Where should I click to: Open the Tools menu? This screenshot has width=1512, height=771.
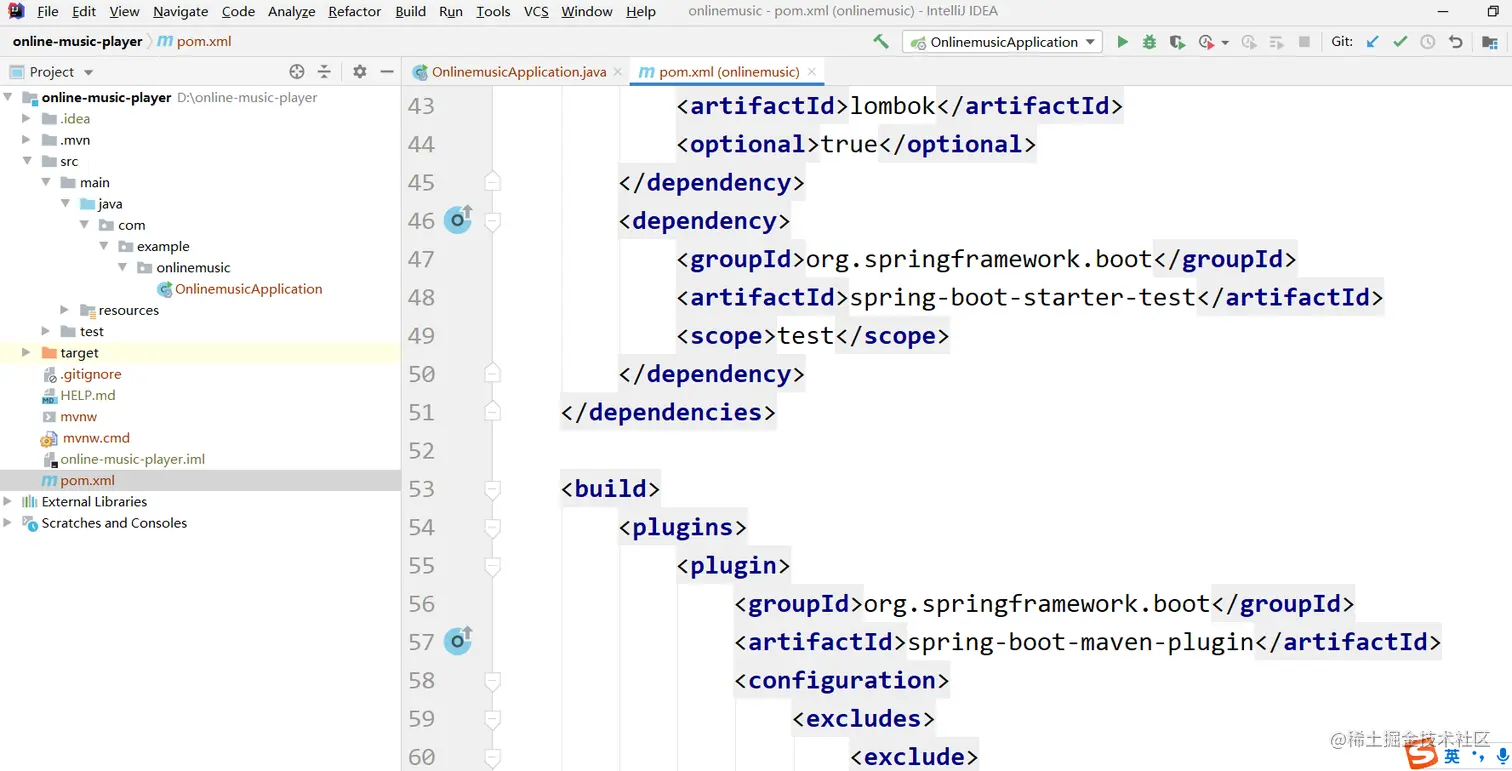click(x=493, y=12)
